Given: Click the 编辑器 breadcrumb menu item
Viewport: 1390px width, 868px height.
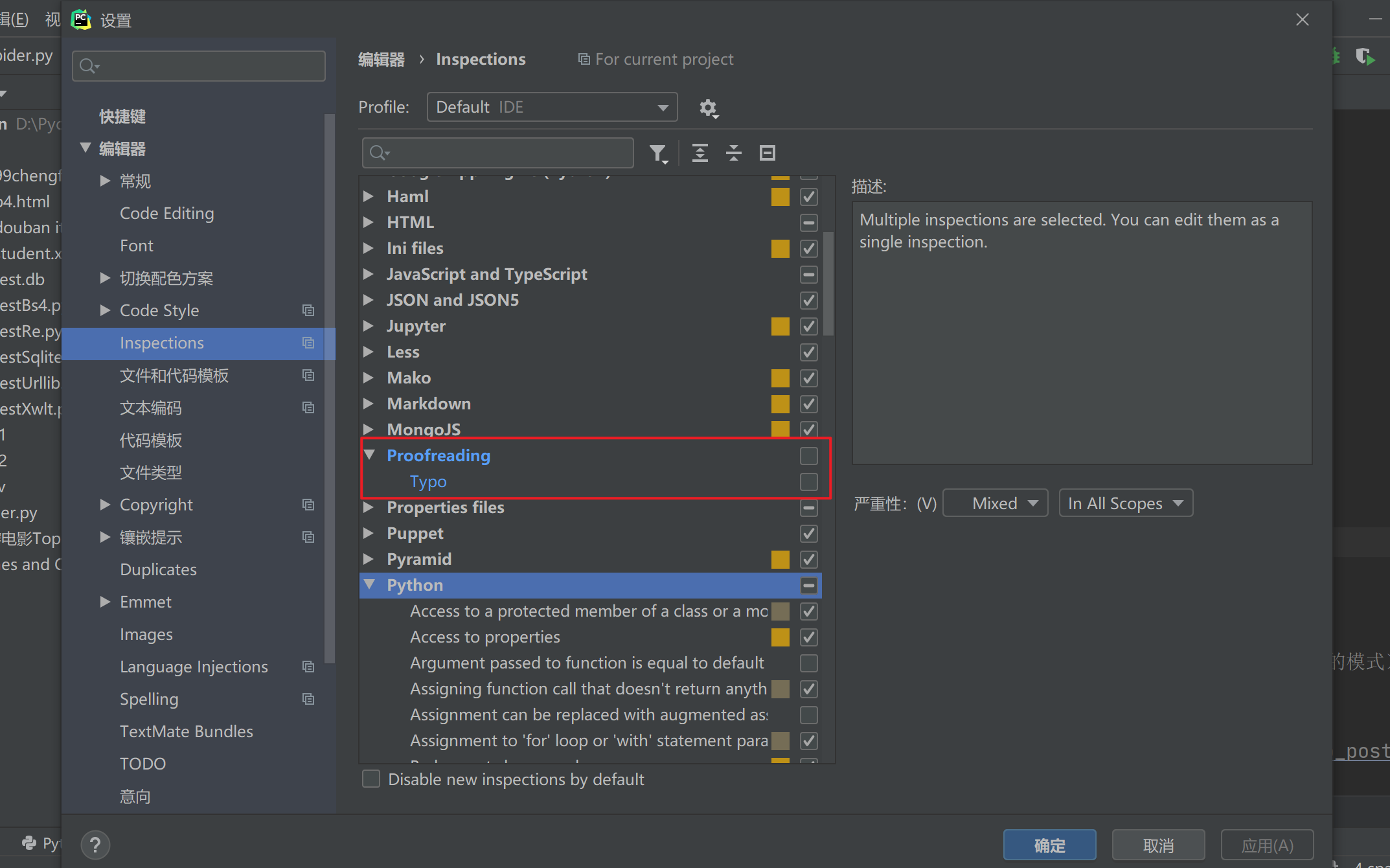Looking at the screenshot, I should pos(384,58).
